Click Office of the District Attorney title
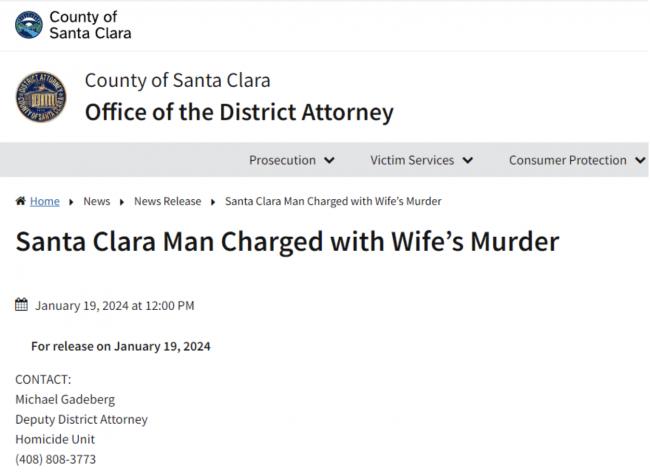This screenshot has height=472, width=650. [239, 112]
